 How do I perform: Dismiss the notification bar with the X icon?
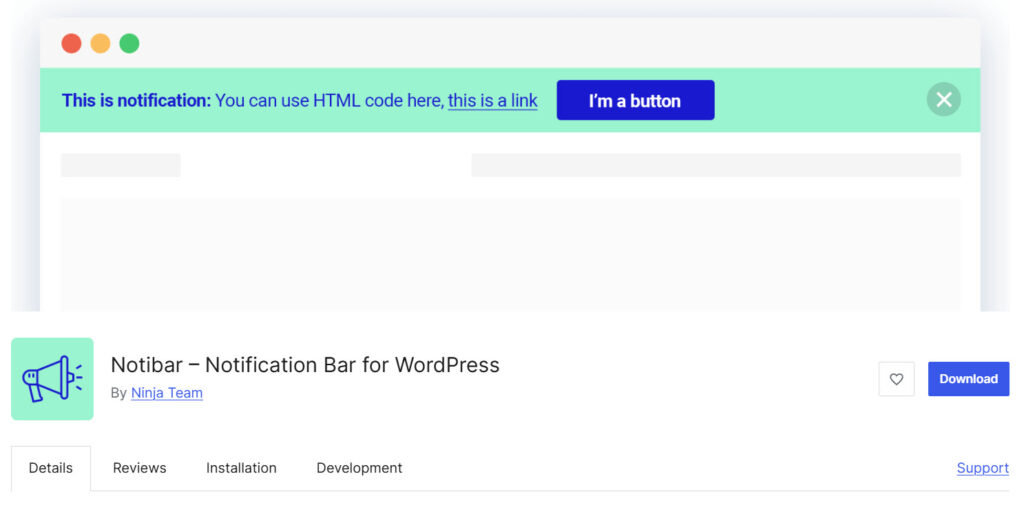[x=943, y=99]
